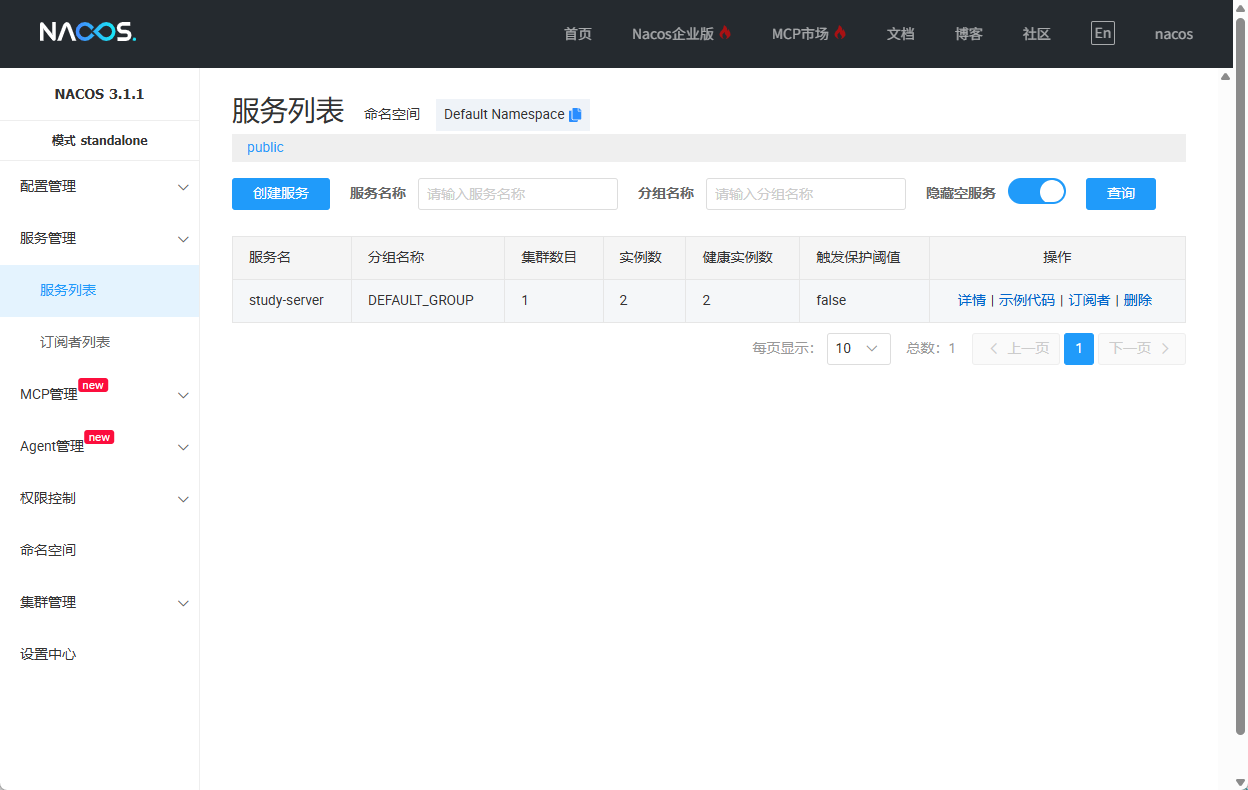Select the public namespace tab

(x=265, y=148)
